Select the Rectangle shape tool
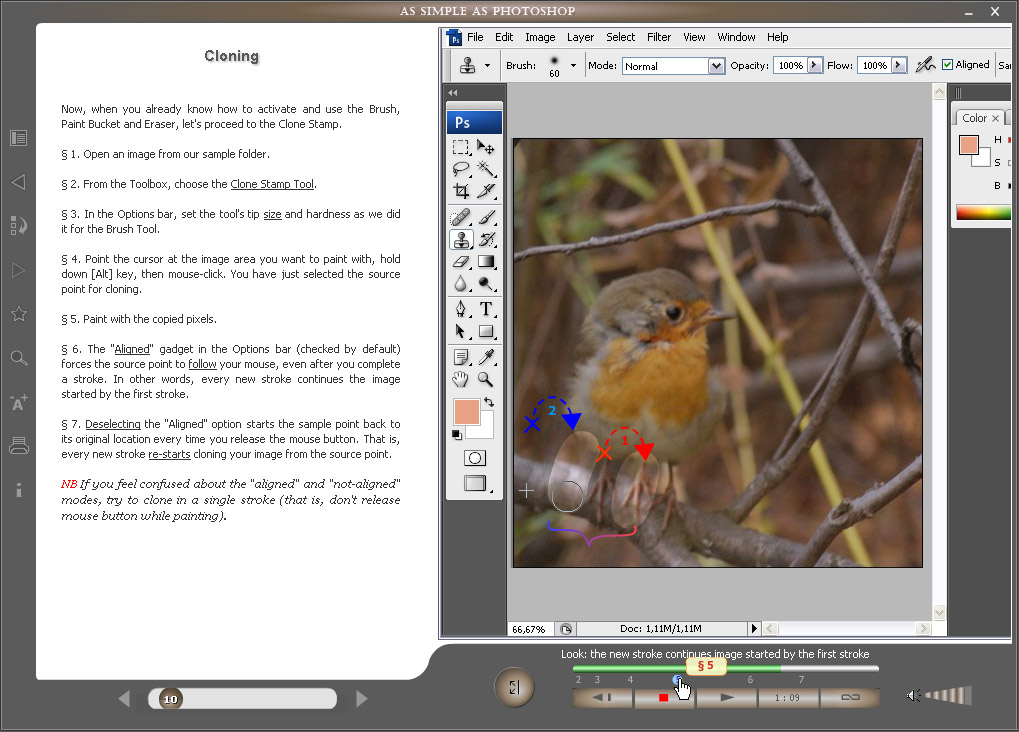This screenshot has width=1019, height=732. [x=485, y=332]
